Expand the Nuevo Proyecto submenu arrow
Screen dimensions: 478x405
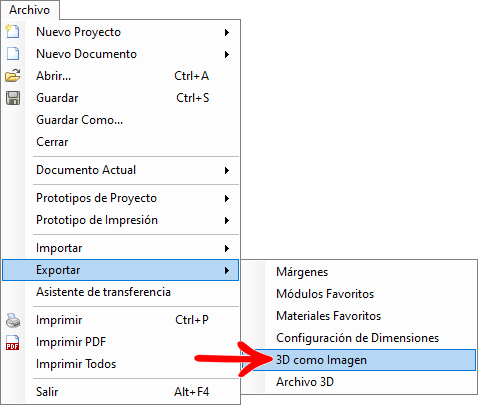click(x=227, y=32)
